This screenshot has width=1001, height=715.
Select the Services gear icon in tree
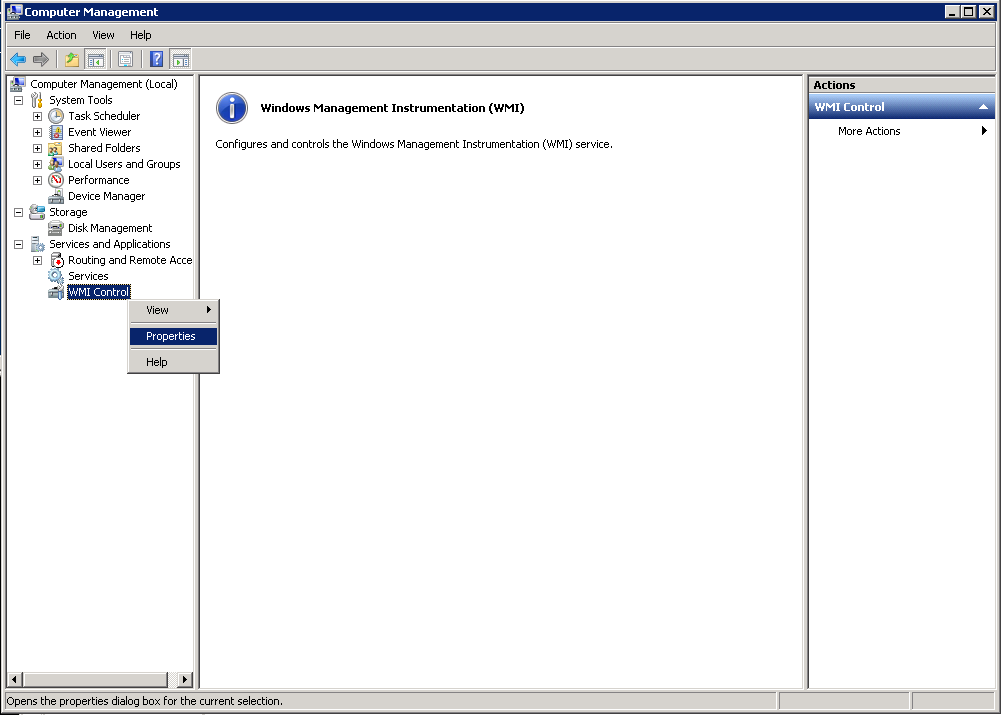(x=56, y=276)
